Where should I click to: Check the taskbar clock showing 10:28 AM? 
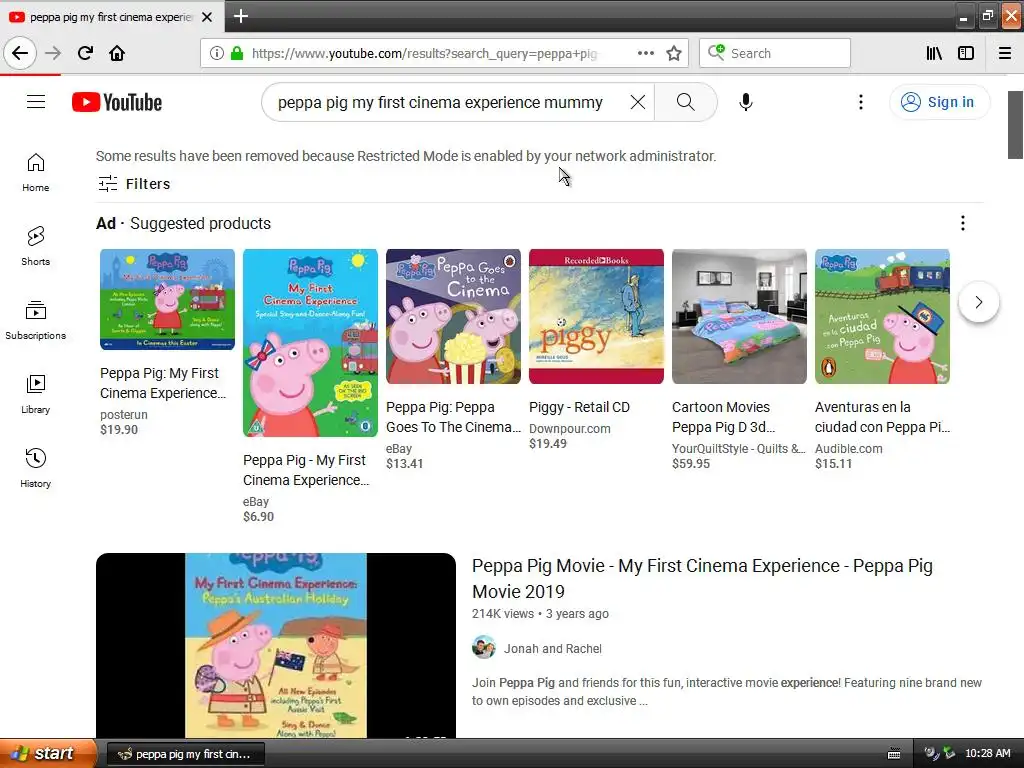tap(987, 754)
